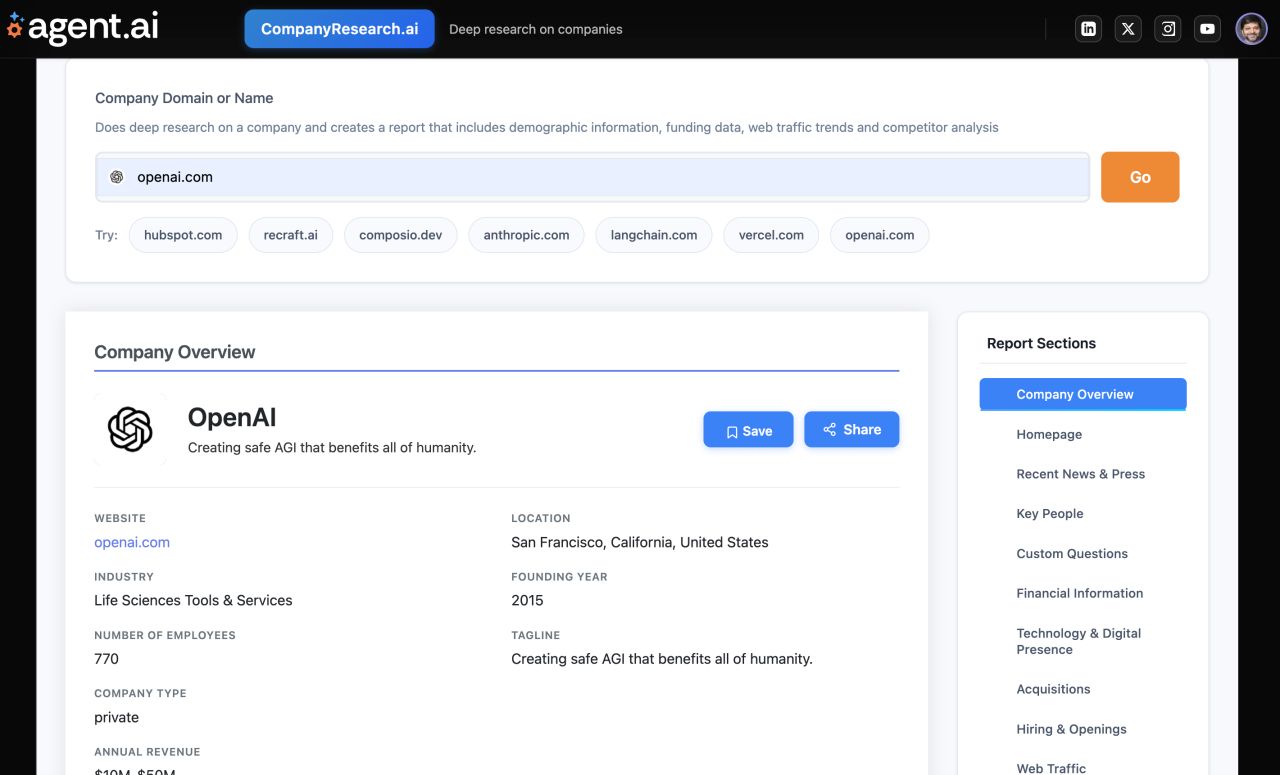
Task: Jump to Financial Information section
Action: 1080,593
